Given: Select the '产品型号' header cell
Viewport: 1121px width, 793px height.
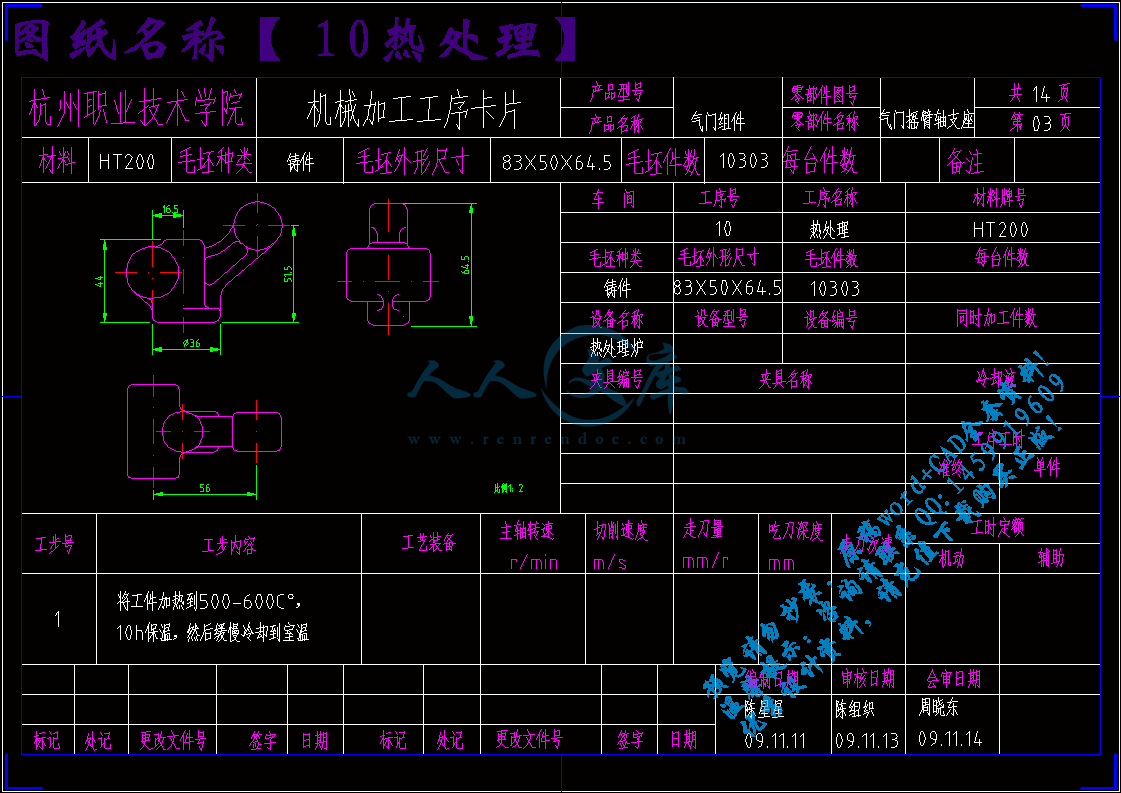Looking at the screenshot, I should pos(616,92).
